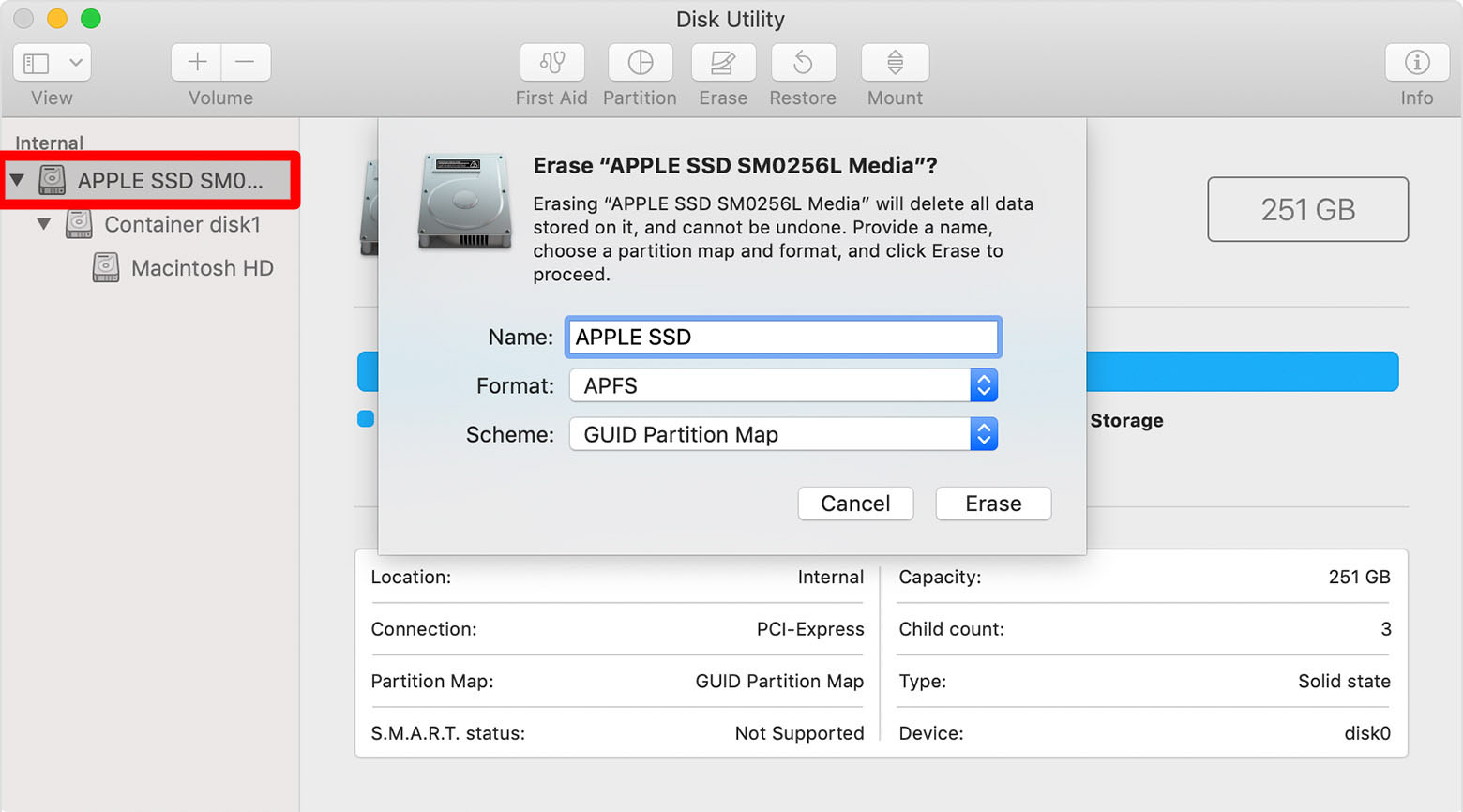Select Container disk1 in the sidebar

[x=182, y=224]
